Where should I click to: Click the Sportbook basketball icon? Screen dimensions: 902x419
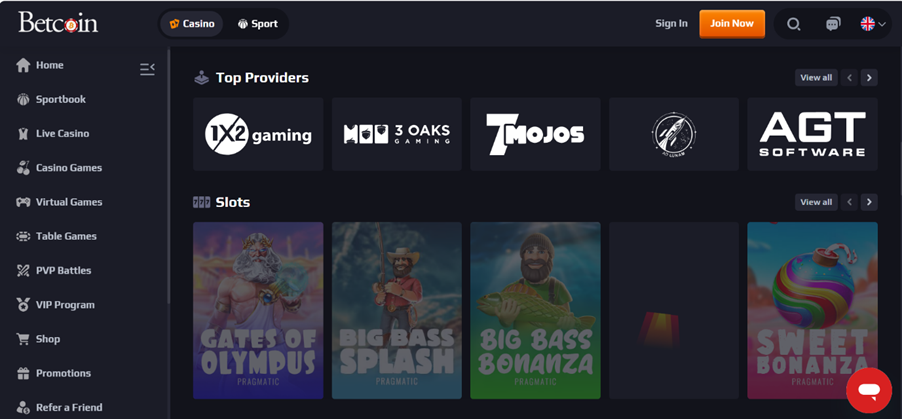pyautogui.click(x=23, y=100)
